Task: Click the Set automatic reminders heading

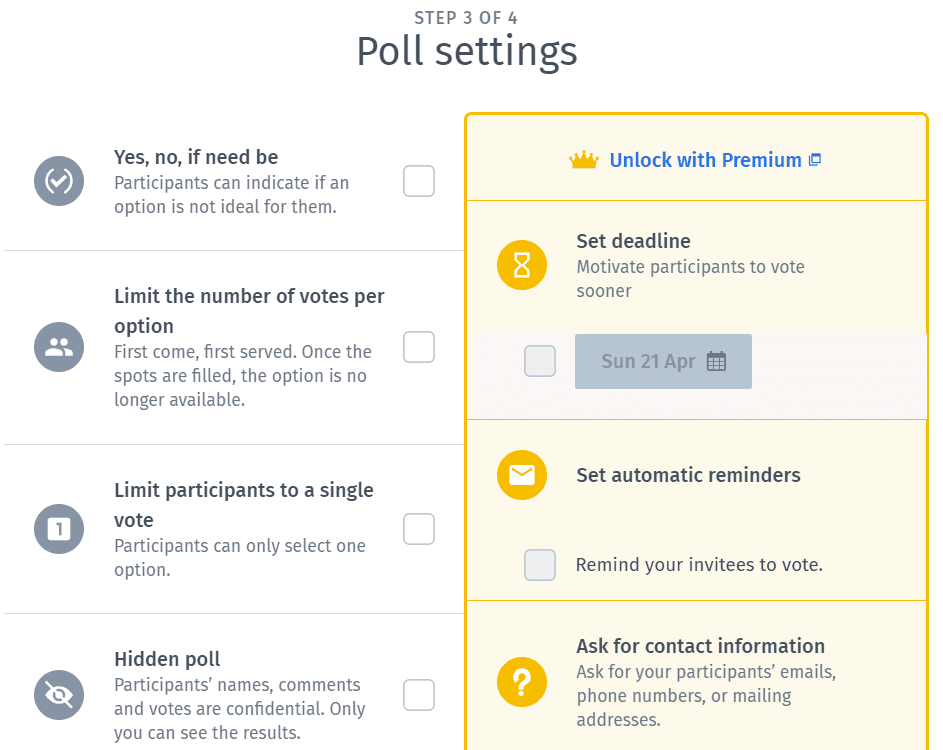Action: click(688, 475)
